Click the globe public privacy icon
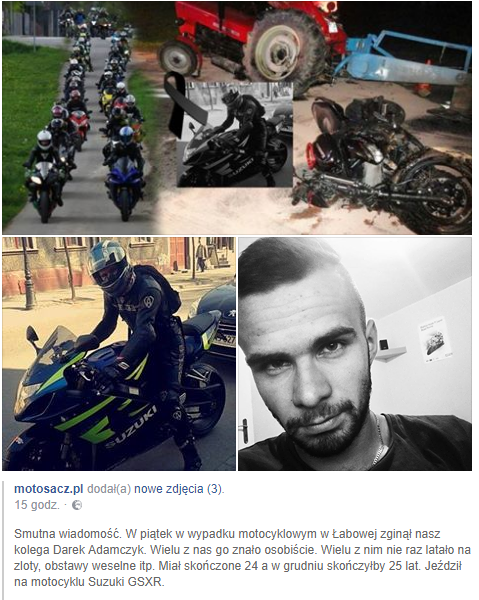The image size is (479, 600). point(77,505)
